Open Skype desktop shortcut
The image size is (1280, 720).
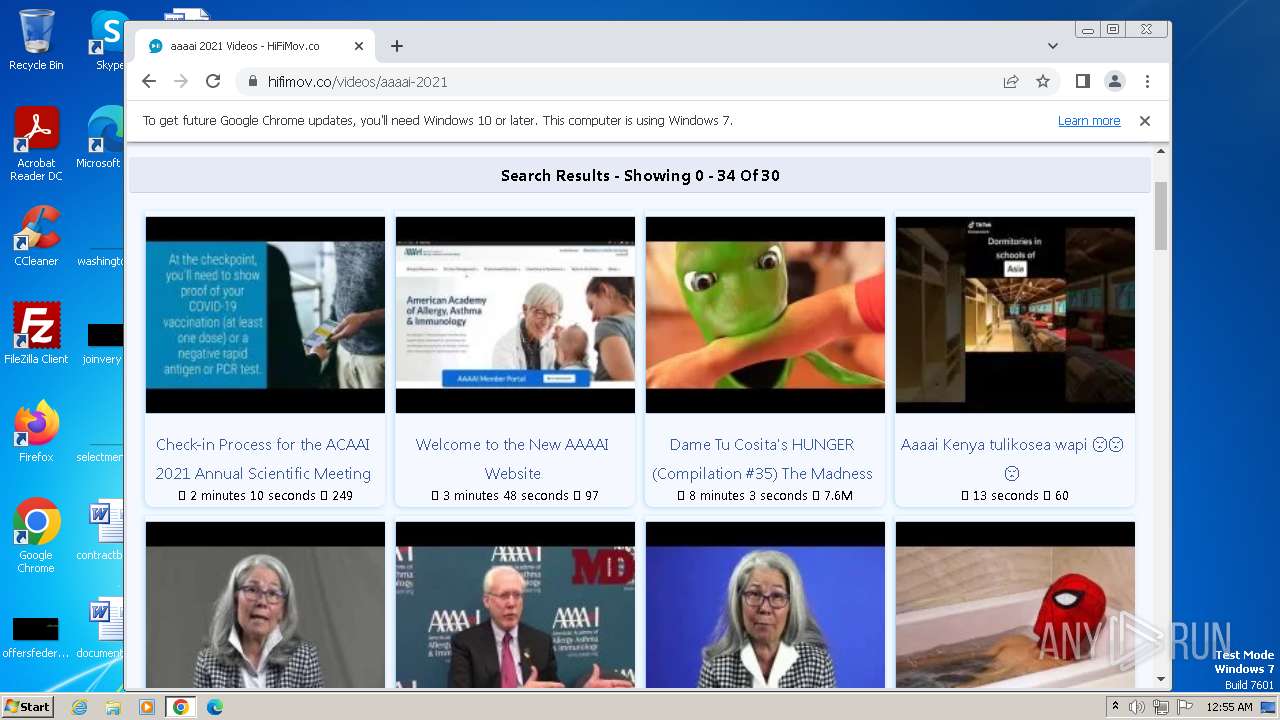[x=108, y=40]
